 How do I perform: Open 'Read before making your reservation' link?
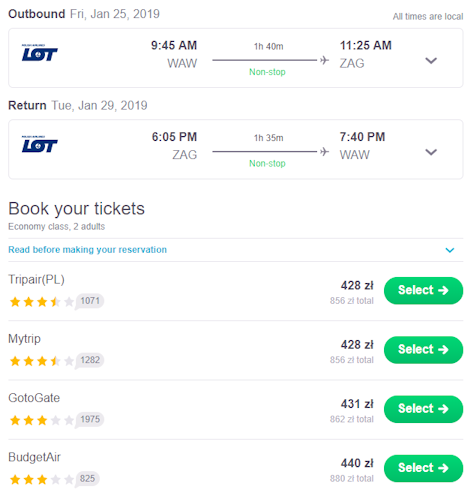87,250
